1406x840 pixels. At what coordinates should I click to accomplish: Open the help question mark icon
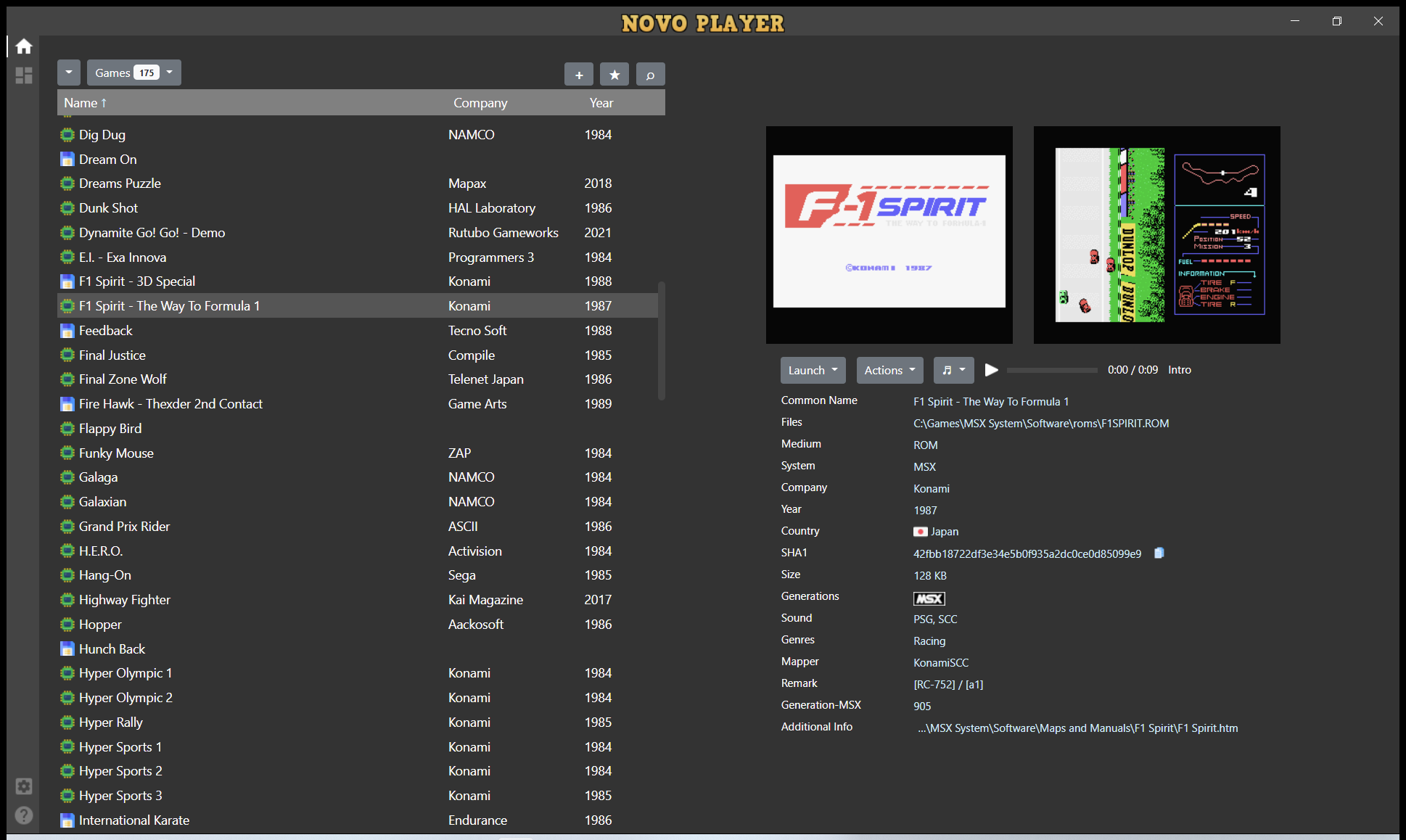pyautogui.click(x=24, y=815)
